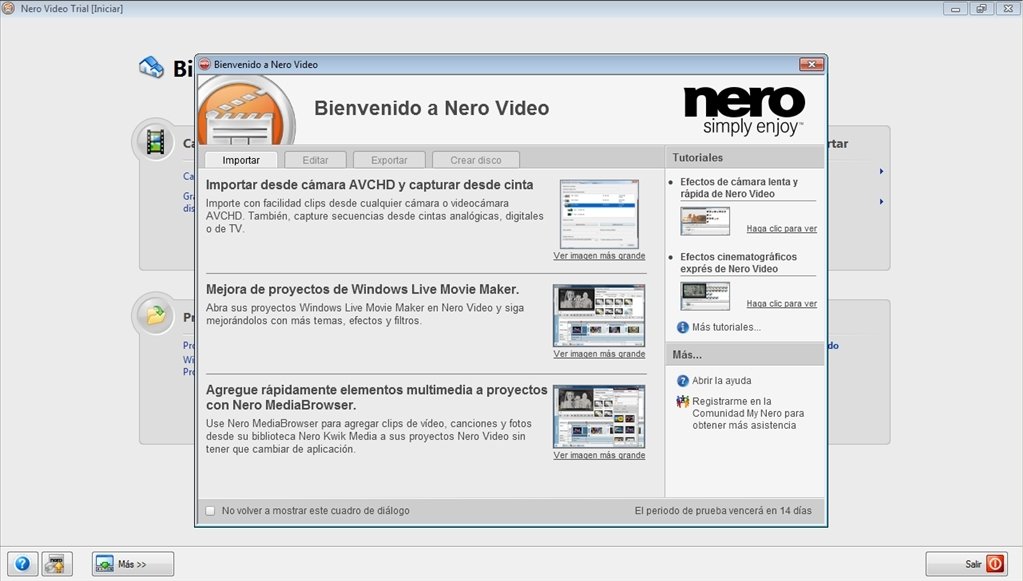This screenshot has height=581, width=1023.
Task: Watch slow-motion effects tutorial via 'Haga clic para ver'
Action: pos(782,229)
